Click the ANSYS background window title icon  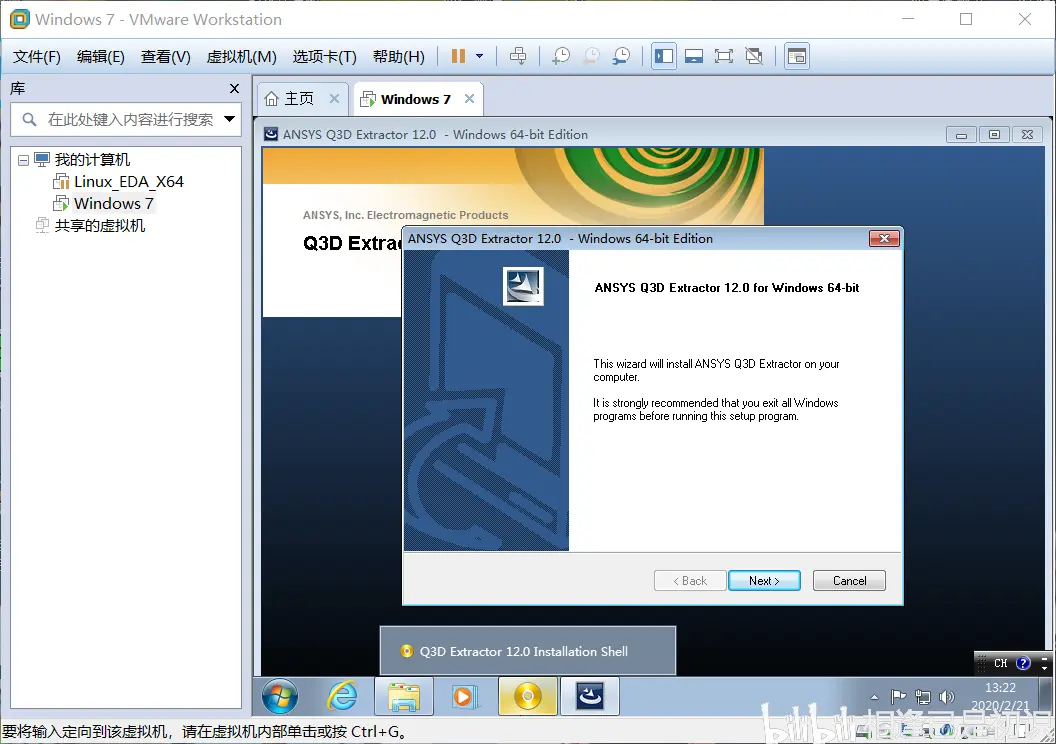coord(271,134)
